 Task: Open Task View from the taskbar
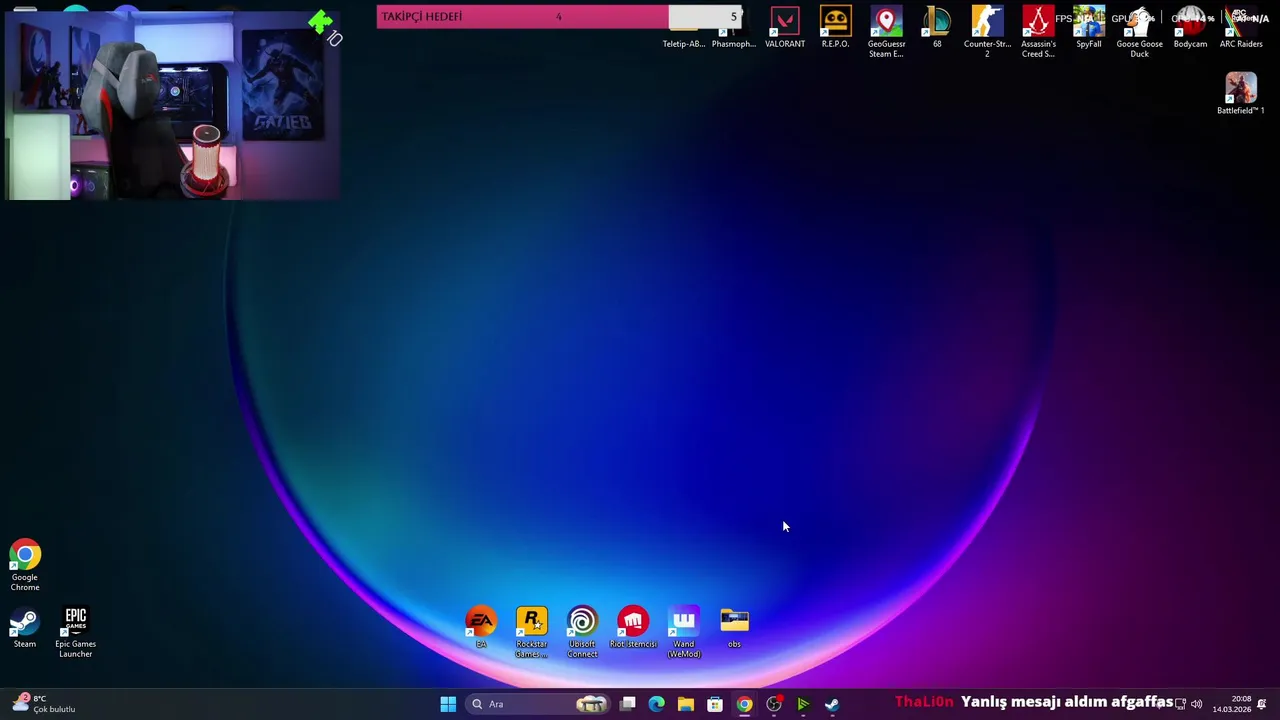click(628, 704)
